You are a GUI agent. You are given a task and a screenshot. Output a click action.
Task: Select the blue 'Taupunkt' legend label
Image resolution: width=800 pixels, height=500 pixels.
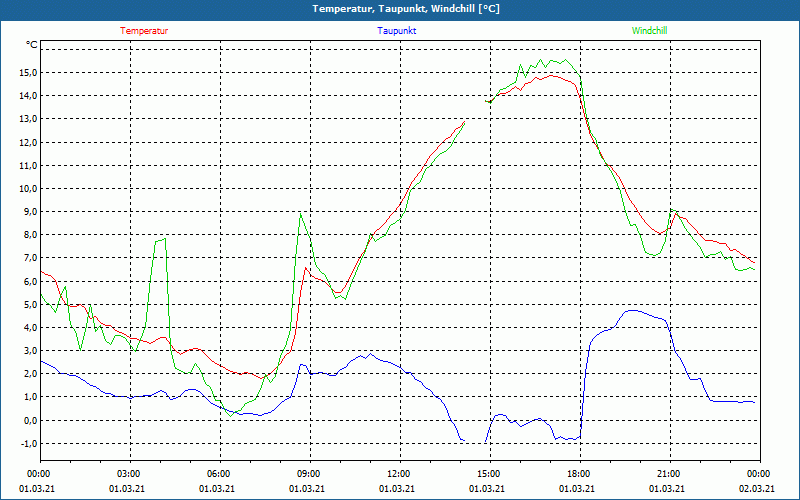click(396, 31)
